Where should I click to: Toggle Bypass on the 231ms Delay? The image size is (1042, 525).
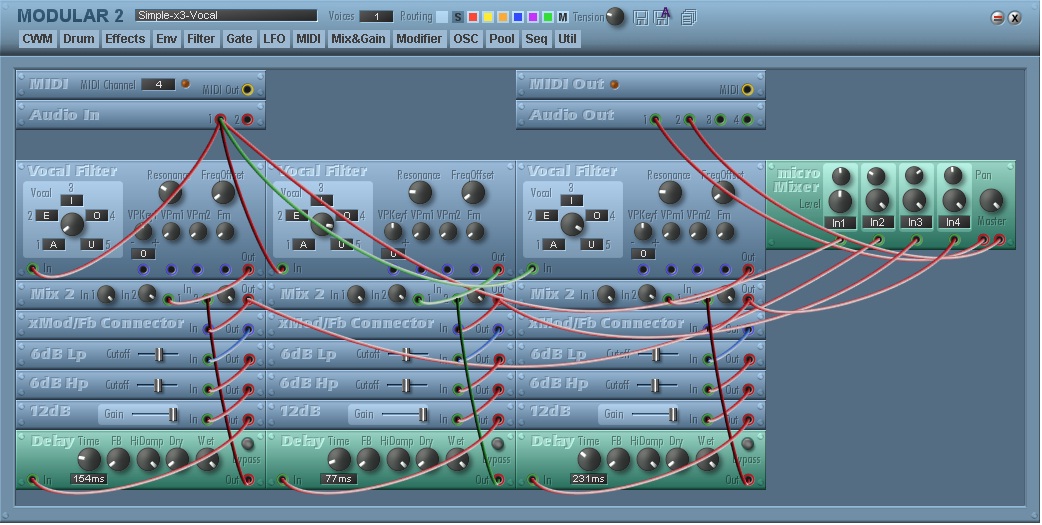tap(747, 443)
